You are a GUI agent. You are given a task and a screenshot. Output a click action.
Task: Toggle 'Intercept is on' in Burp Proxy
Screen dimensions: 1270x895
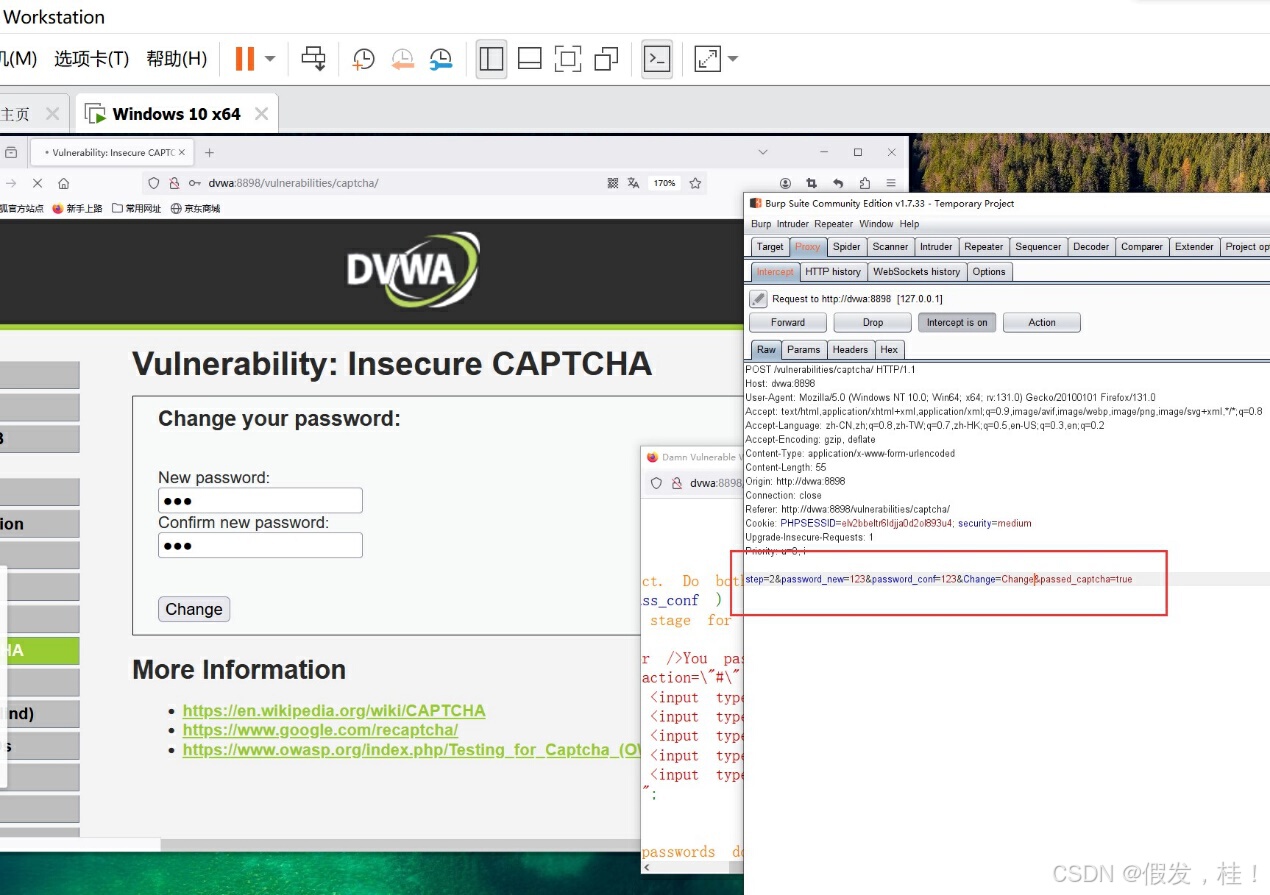(956, 322)
